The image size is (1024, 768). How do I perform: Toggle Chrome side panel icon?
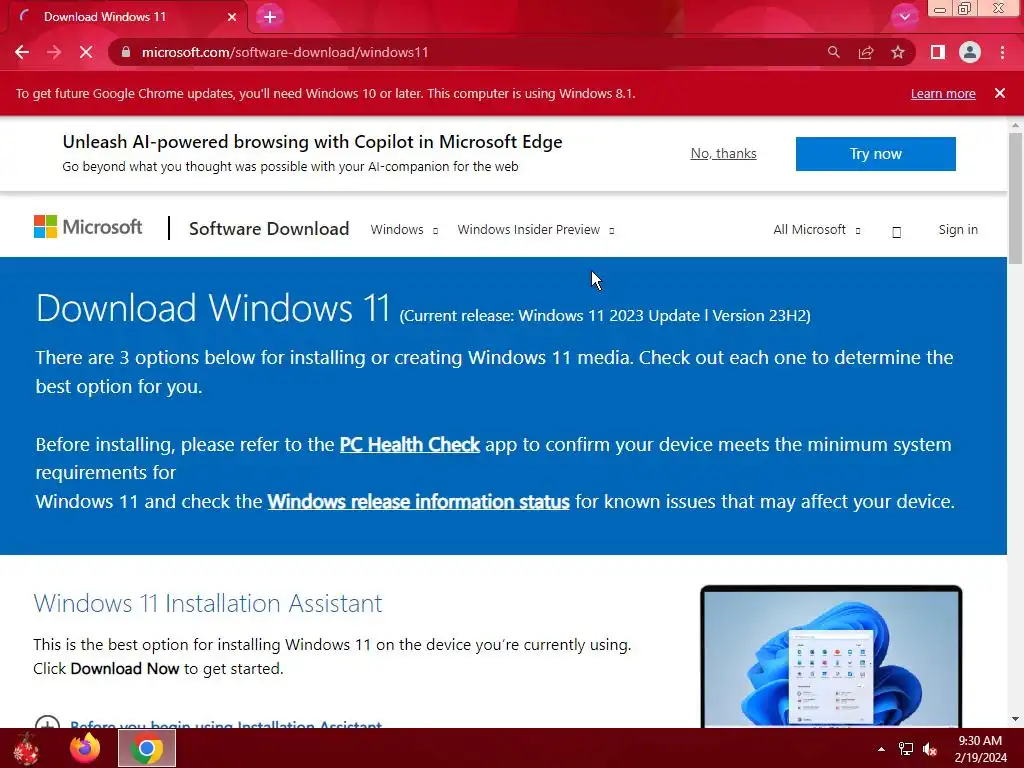pos(938,52)
